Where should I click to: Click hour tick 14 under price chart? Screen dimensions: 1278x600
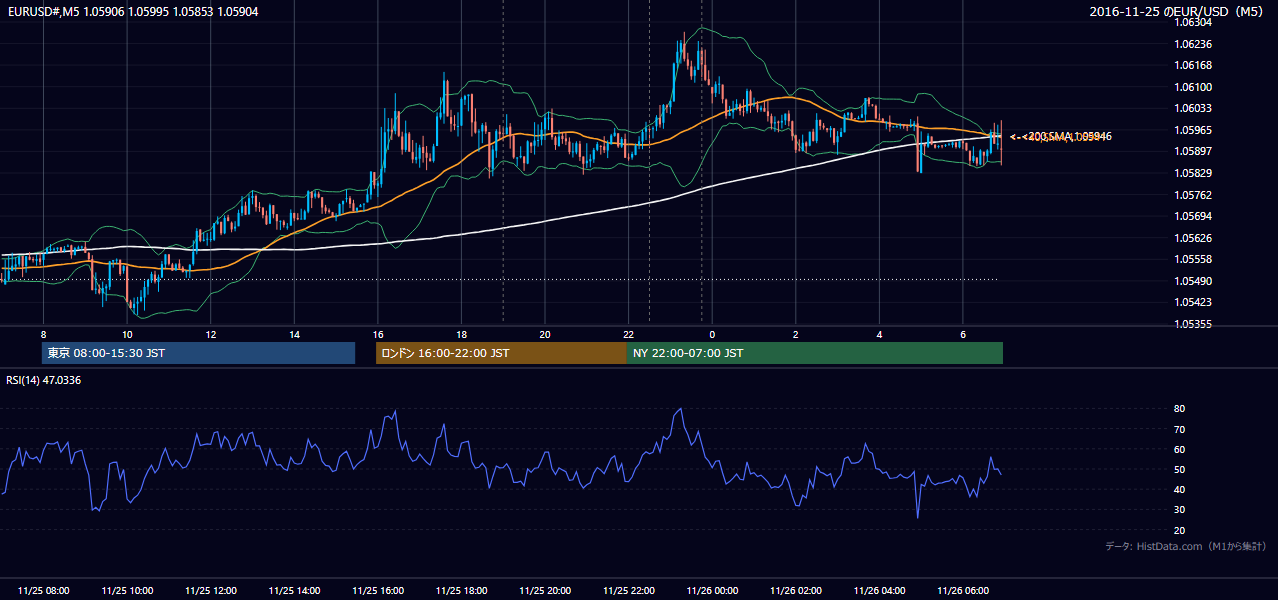coord(294,334)
